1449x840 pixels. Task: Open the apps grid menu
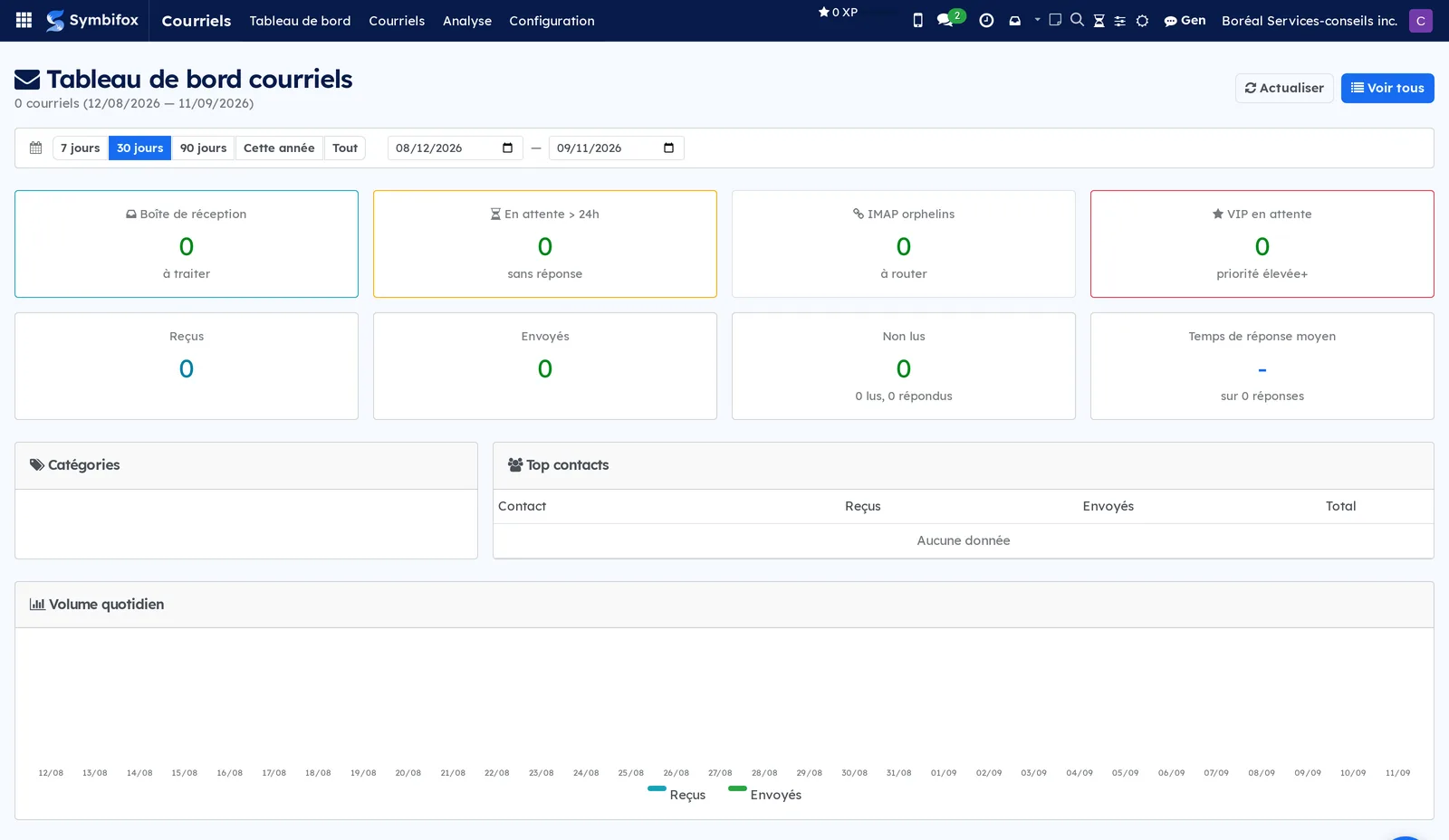coord(24,20)
